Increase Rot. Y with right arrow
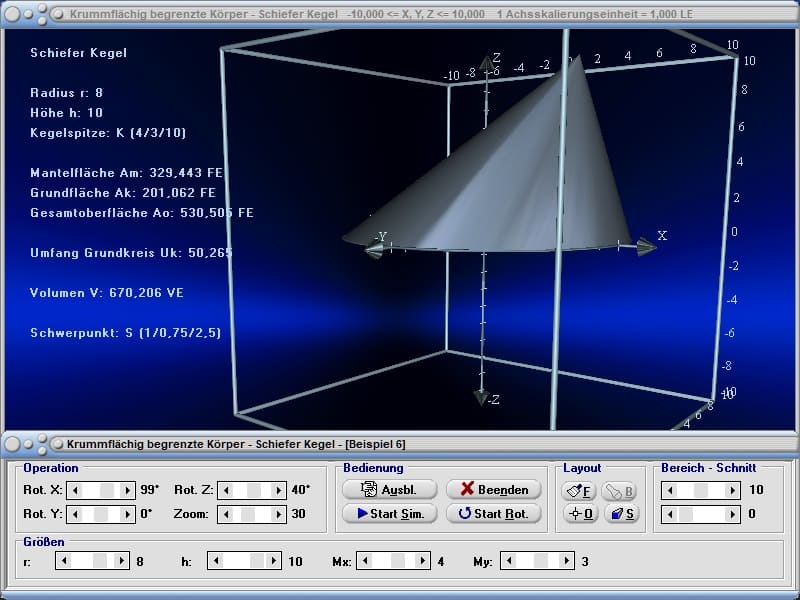 [128, 514]
